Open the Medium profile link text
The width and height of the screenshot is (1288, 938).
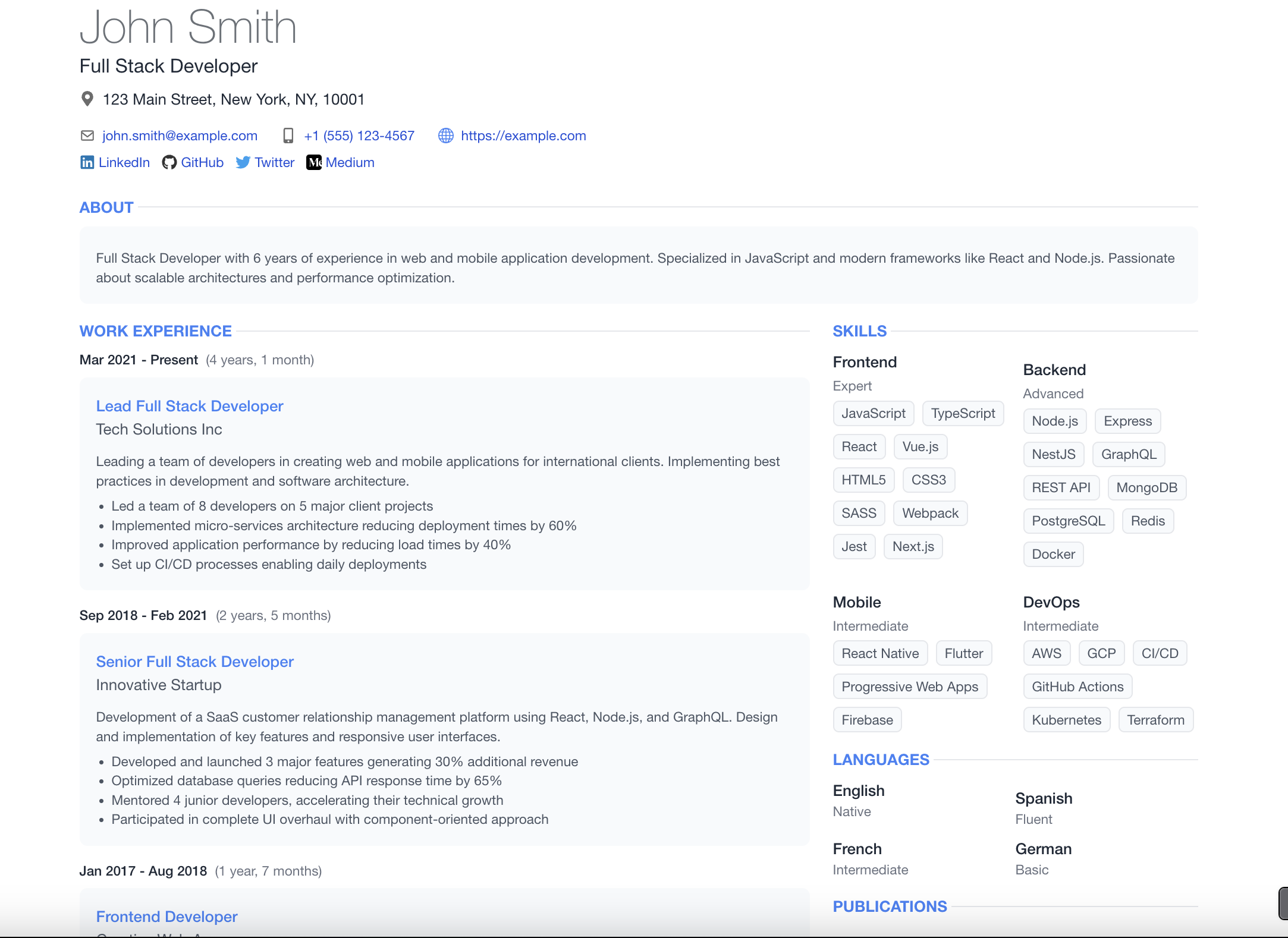[350, 162]
